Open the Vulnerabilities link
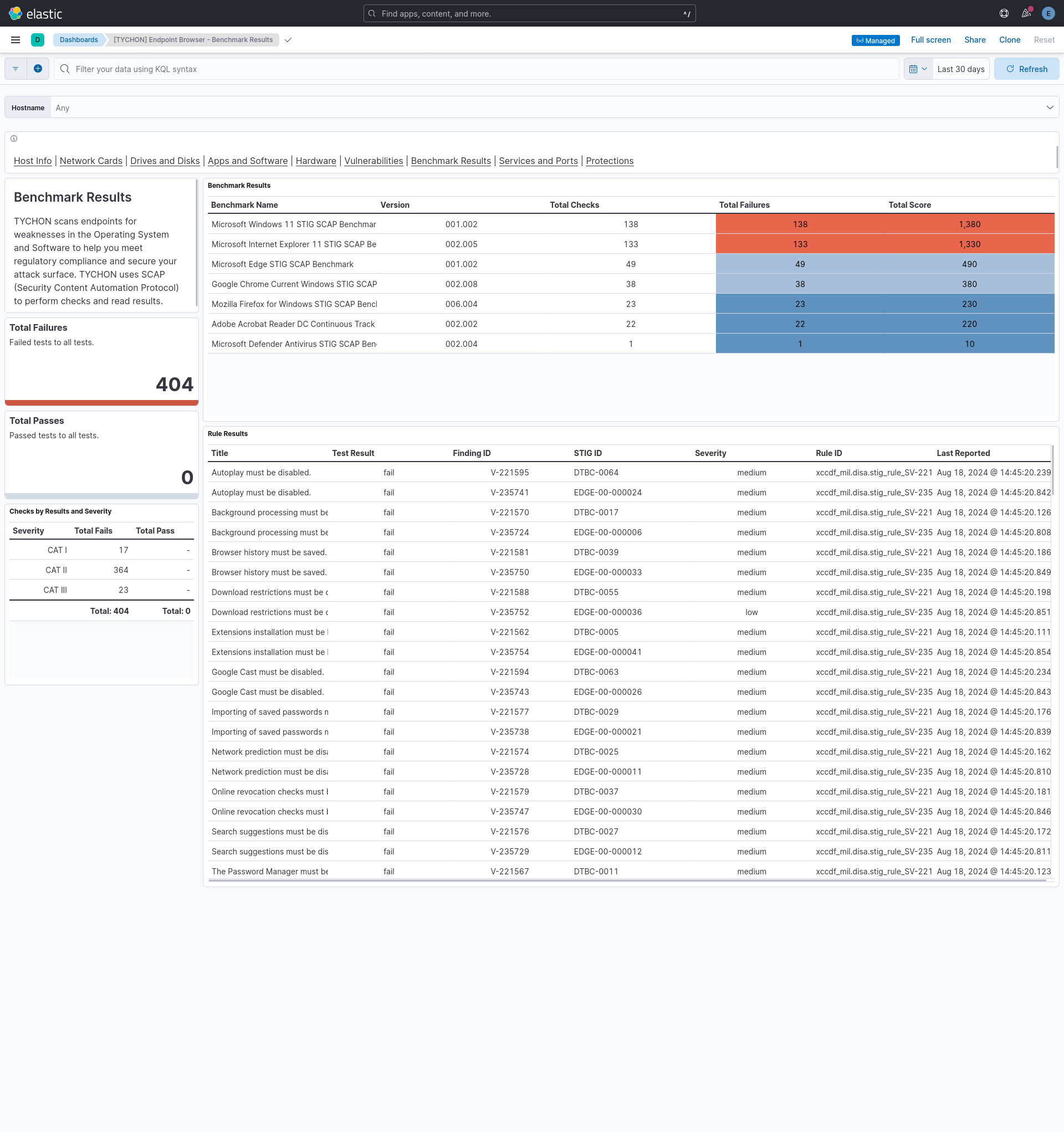 (x=374, y=161)
